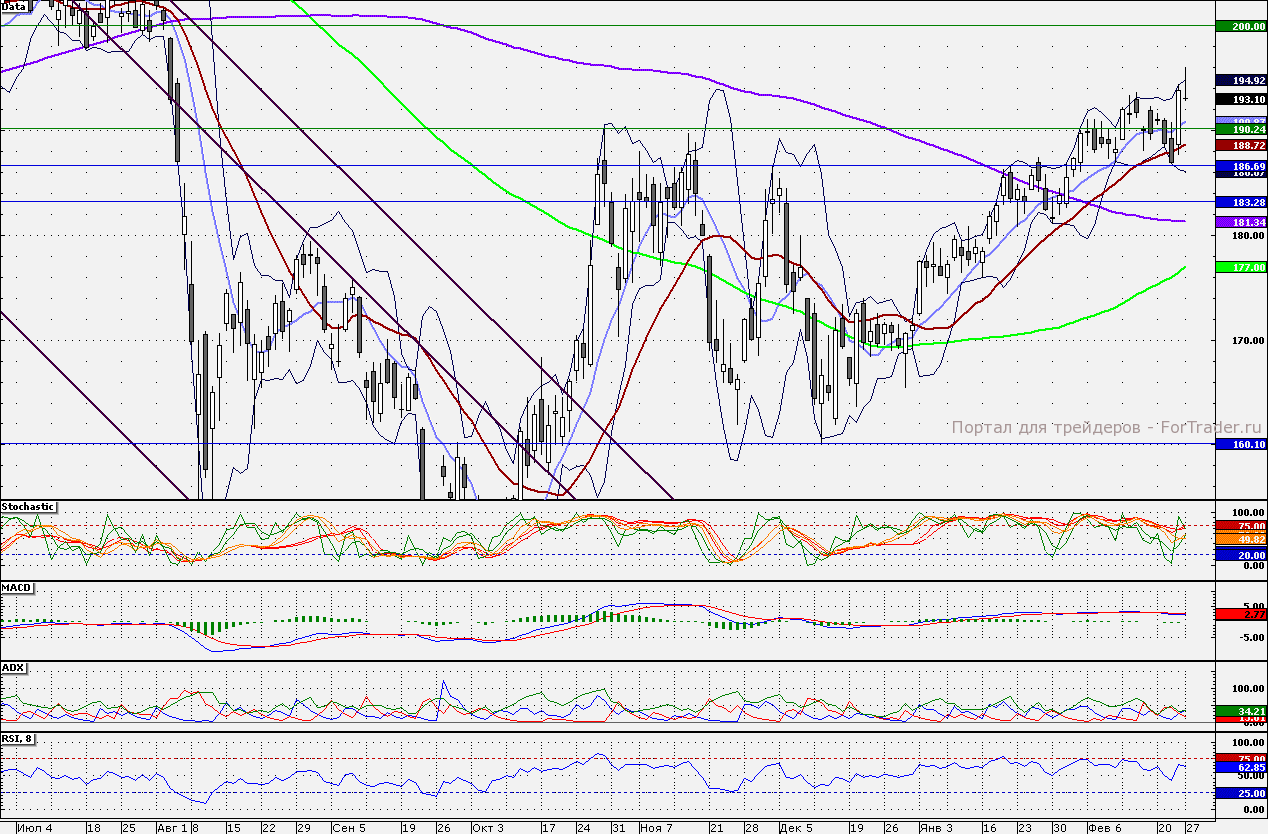The image size is (1268, 834).
Task: Select the Stochastic indicator panel label
Action: pos(28,507)
